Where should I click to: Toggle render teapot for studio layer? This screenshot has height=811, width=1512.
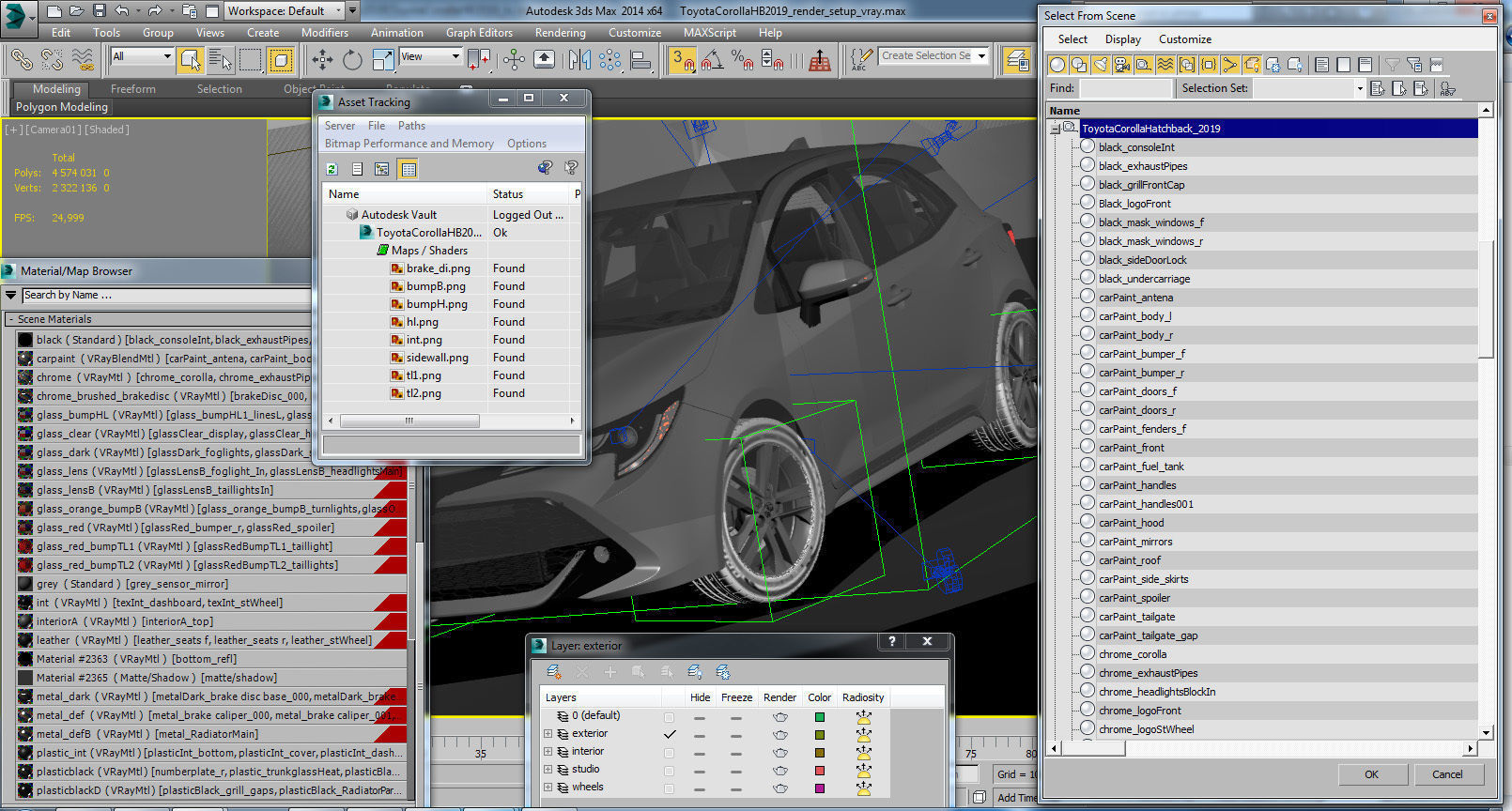pos(779,770)
